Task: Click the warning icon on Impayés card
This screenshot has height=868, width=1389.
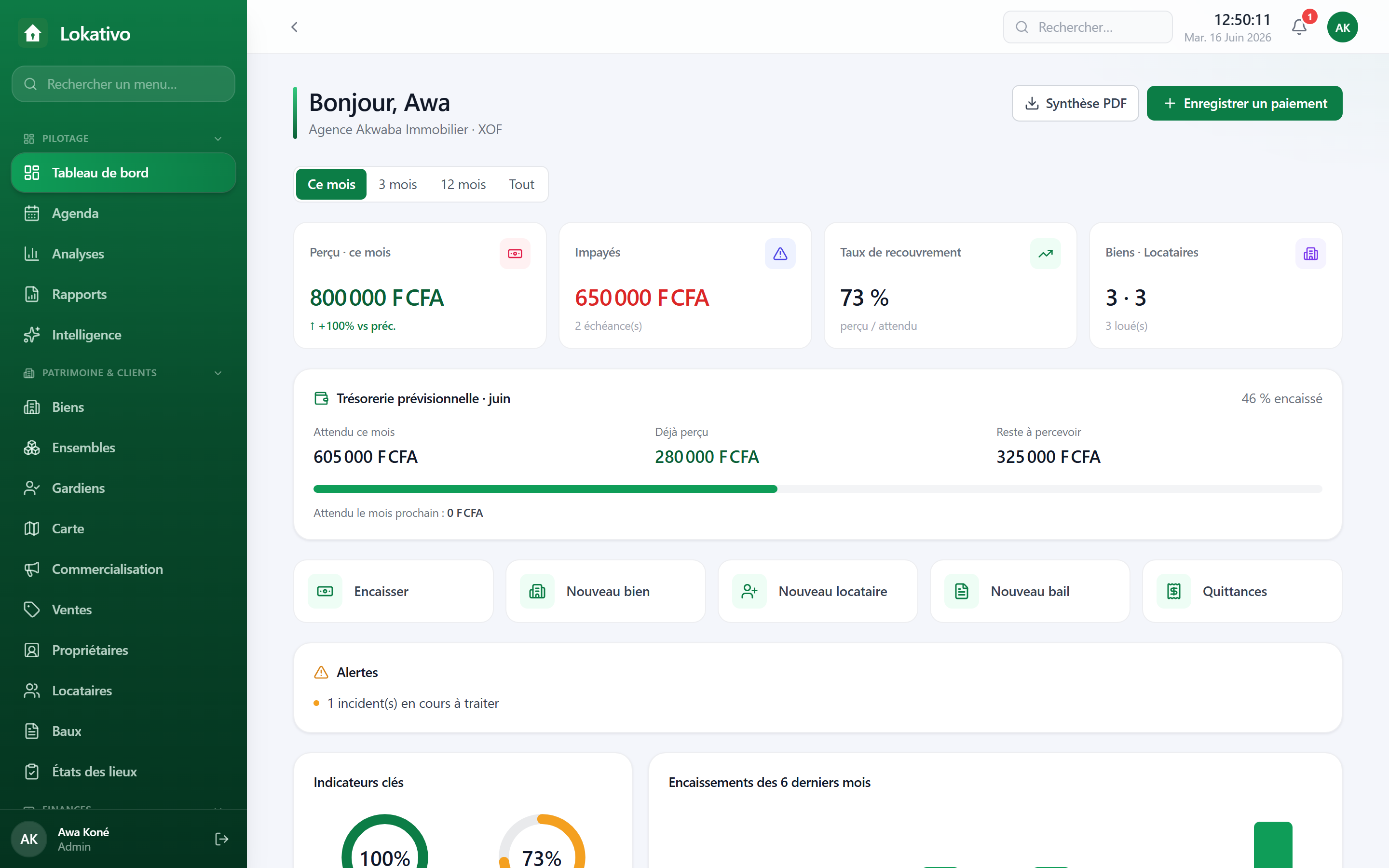Action: (780, 253)
